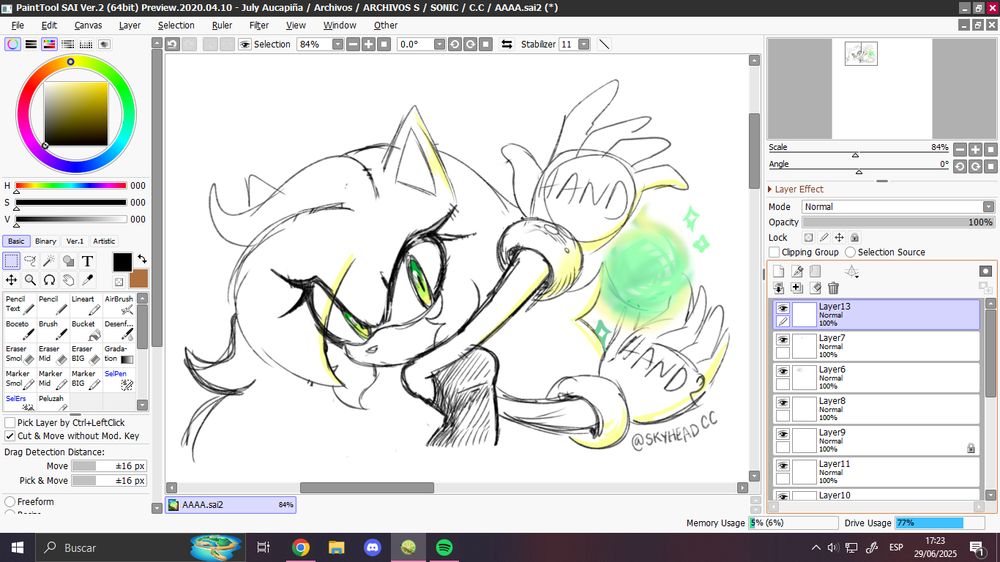Select the Zoom magnifier tool
The height and width of the screenshot is (562, 1000).
30,280
